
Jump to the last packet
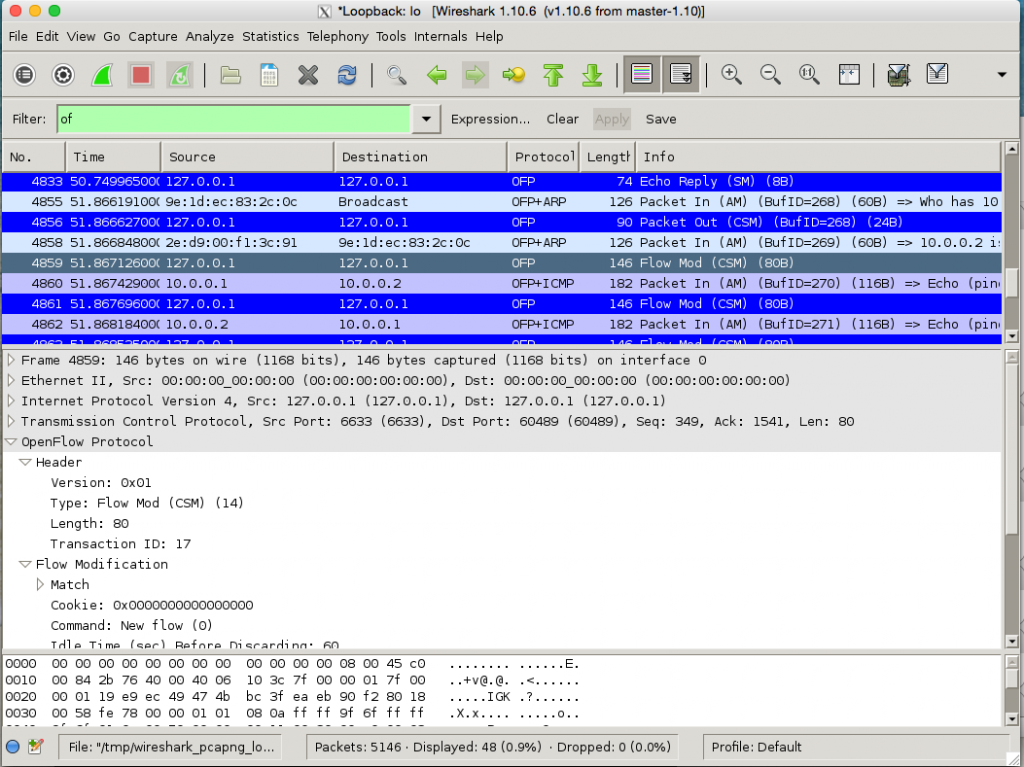[x=591, y=74]
